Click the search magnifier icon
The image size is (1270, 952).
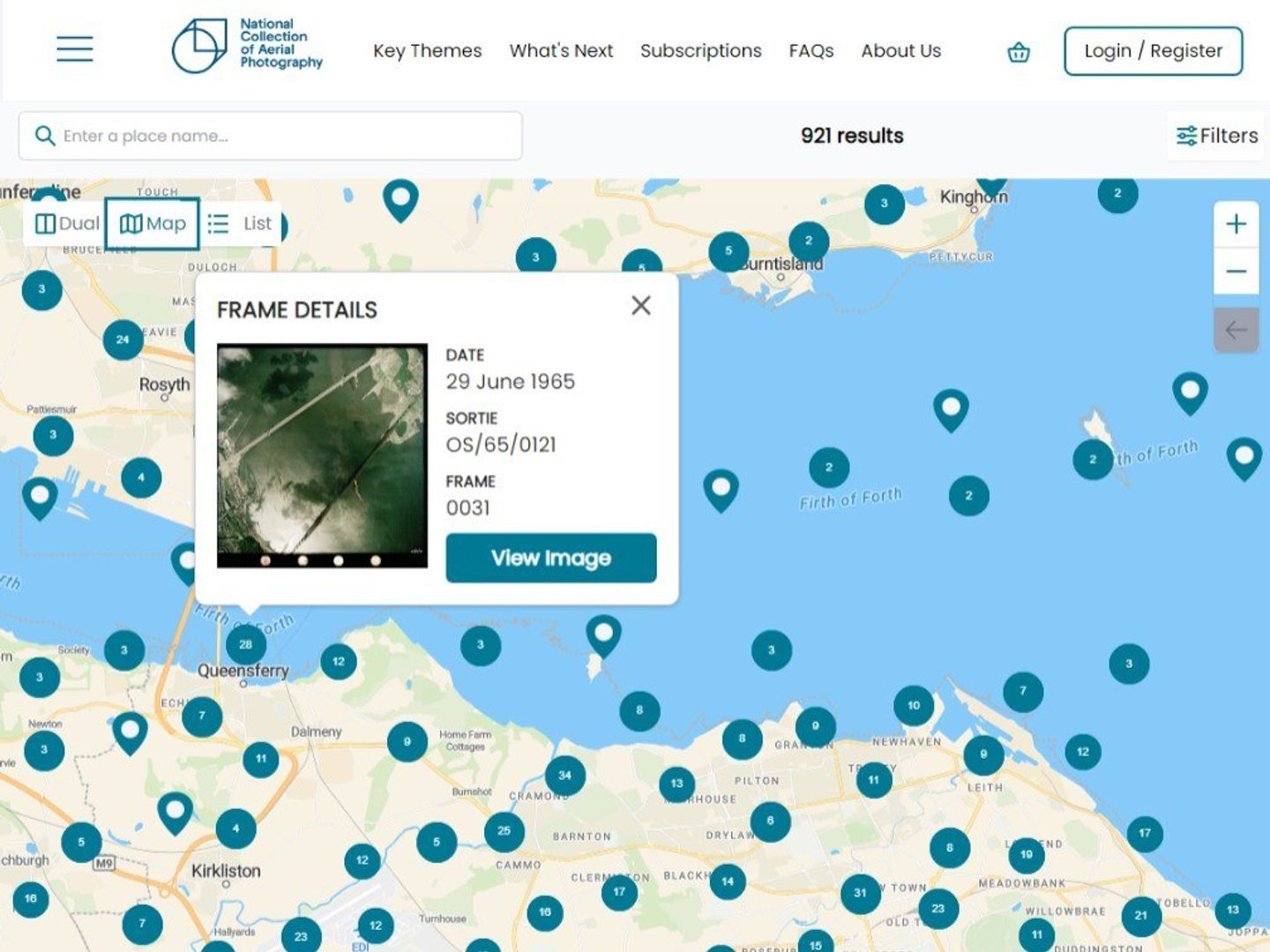point(44,135)
